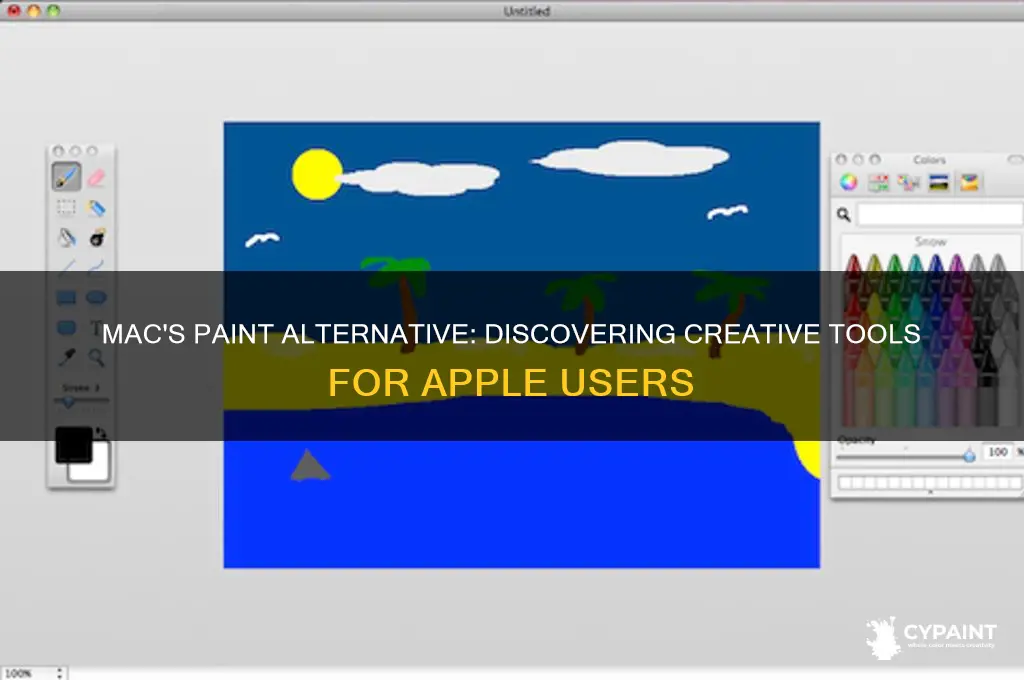Click the opacity value field showing 100
The image size is (1024, 680).
point(997,452)
